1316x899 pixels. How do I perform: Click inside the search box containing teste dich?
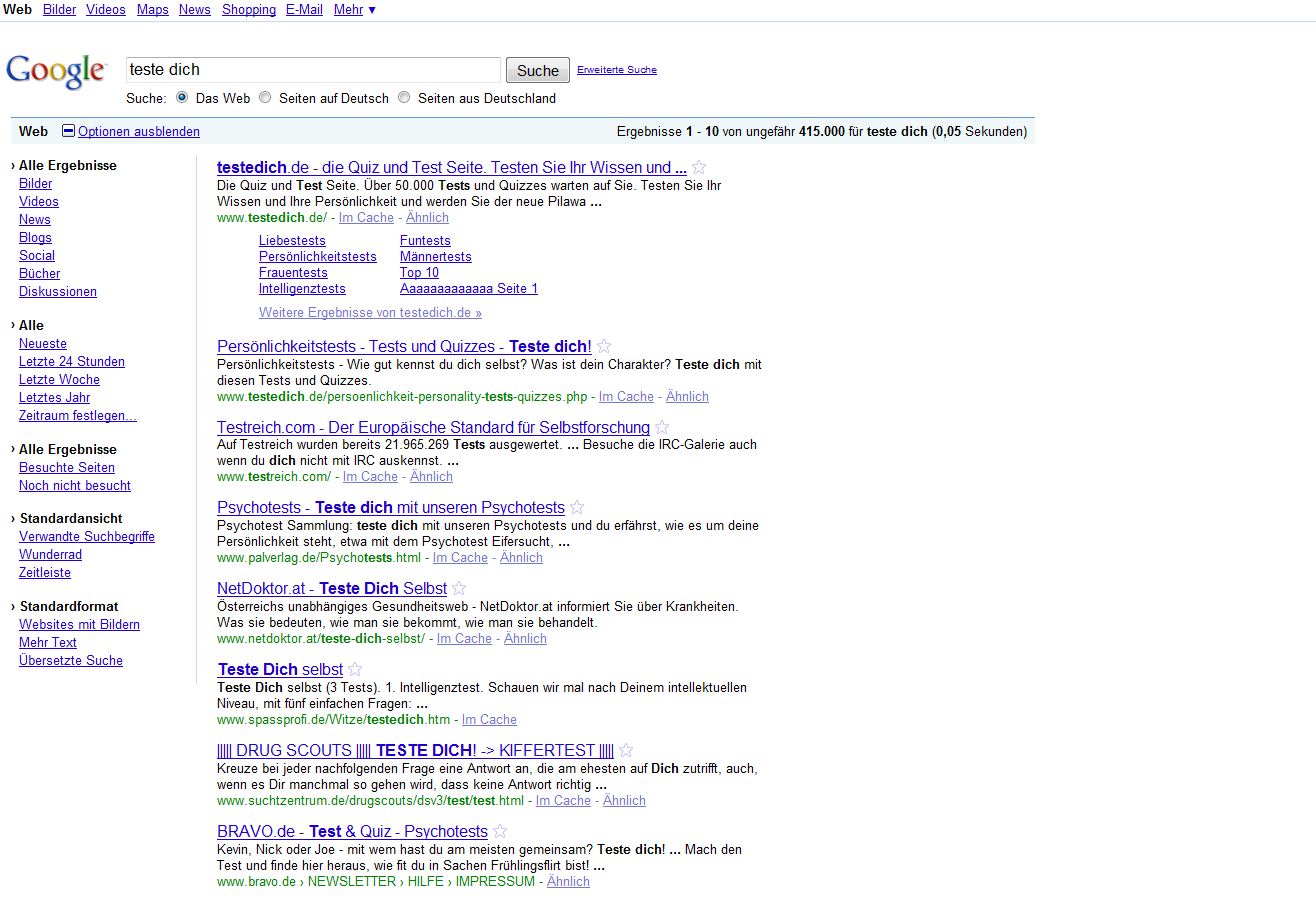pyautogui.click(x=313, y=70)
